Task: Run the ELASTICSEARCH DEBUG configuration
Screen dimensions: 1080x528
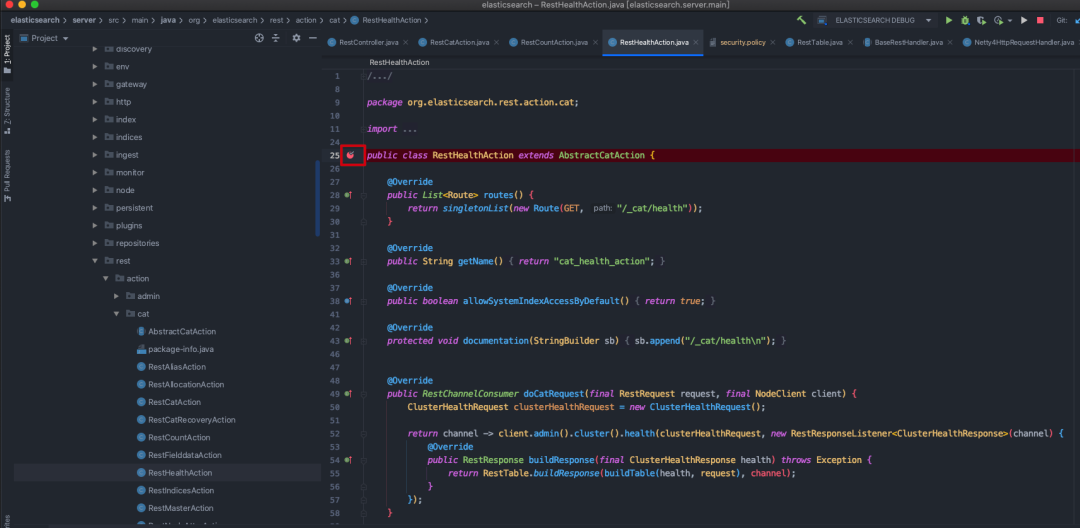Action: [x=949, y=20]
